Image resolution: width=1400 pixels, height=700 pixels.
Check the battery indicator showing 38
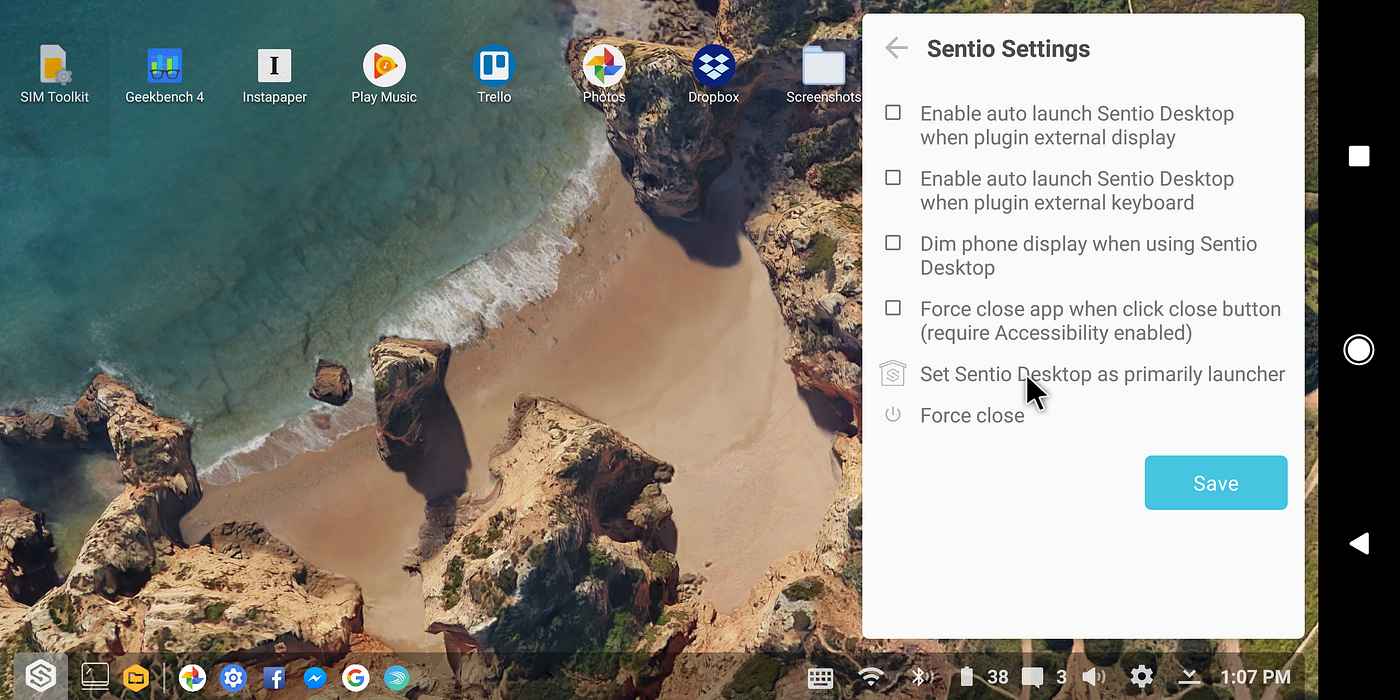[984, 678]
